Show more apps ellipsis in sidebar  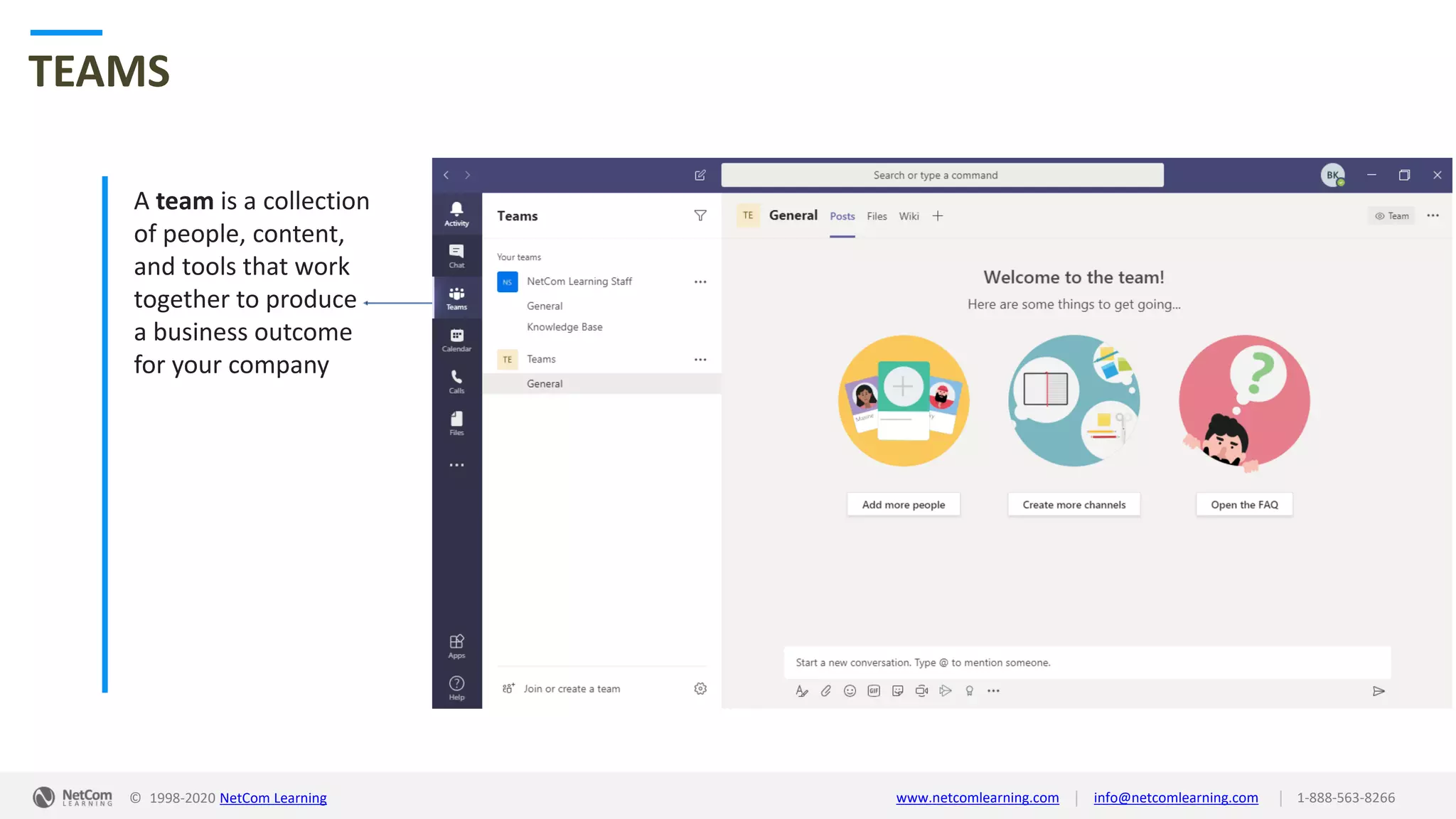[x=456, y=465]
